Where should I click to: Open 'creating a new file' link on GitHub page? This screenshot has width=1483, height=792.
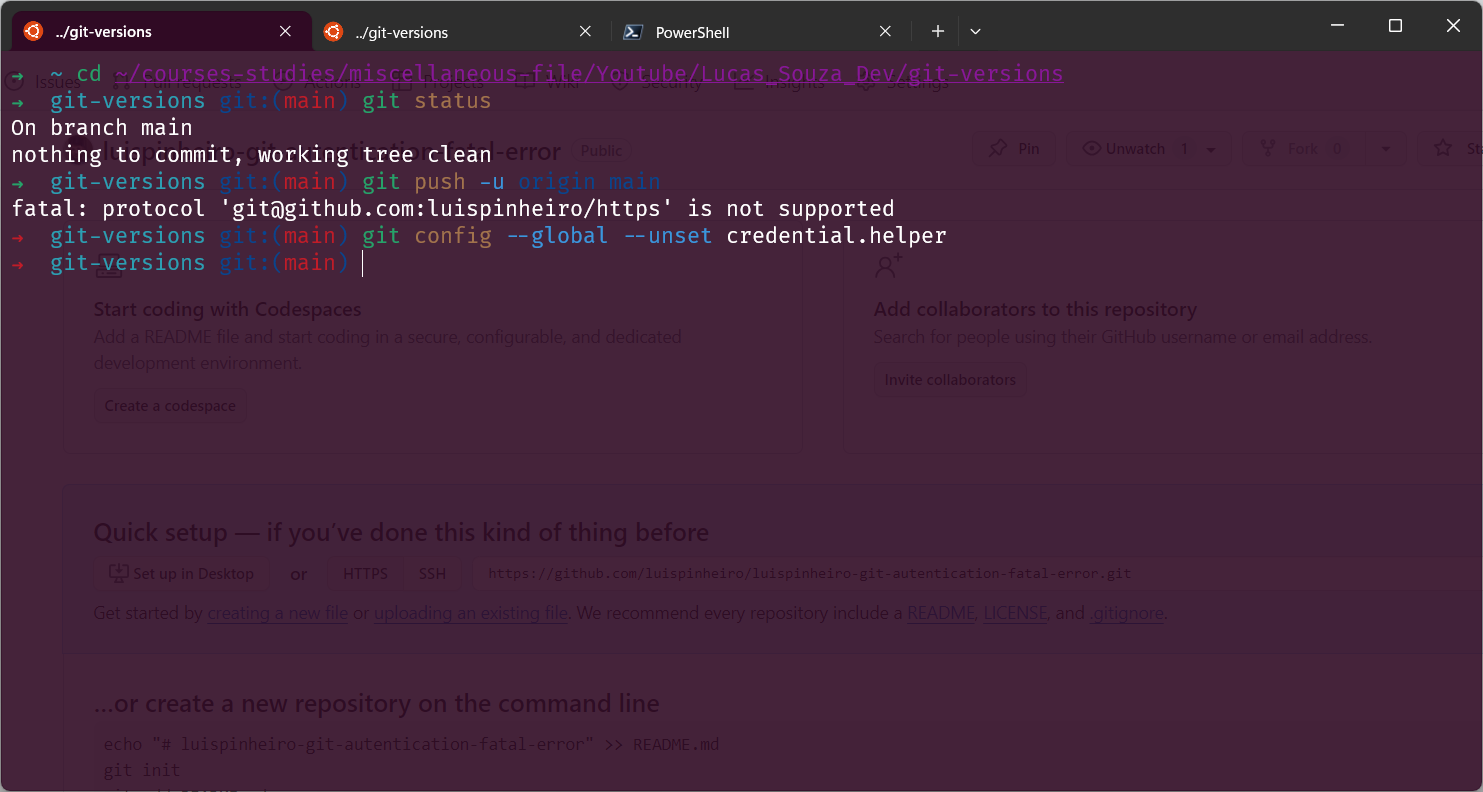278,613
